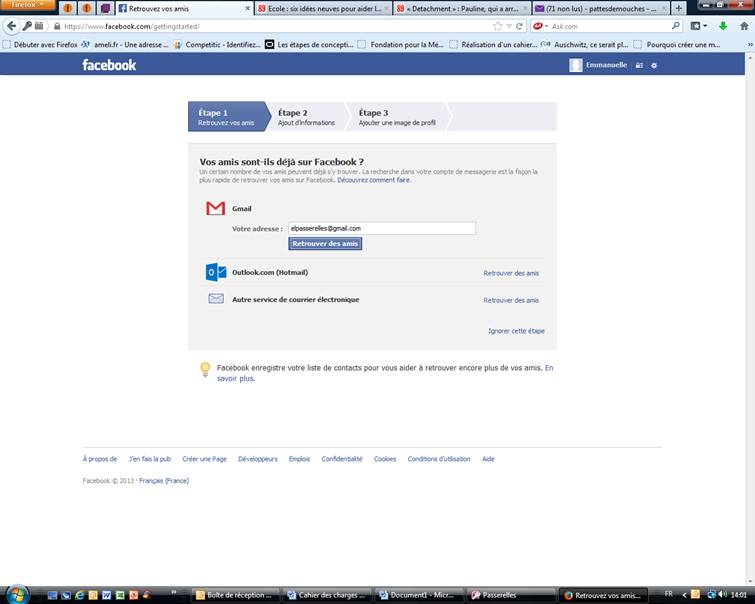Image resolution: width=755 pixels, height=604 pixels.
Task: Find friends via Outlook.com (Hotmail) link
Action: pyautogui.click(x=511, y=273)
